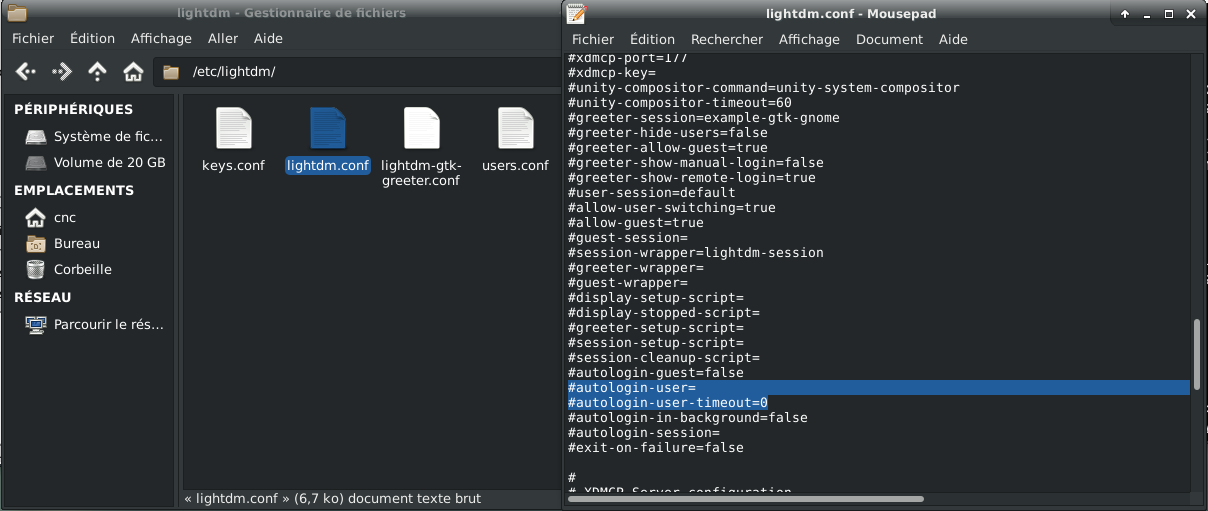Click the Mousepad roll-up arrow button
The image size is (1208, 511).
pos(1125,14)
